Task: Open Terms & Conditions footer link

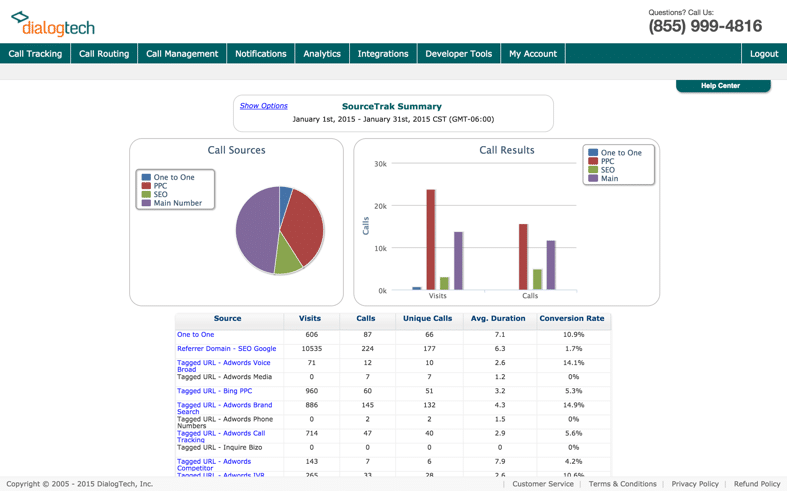Action: [x=622, y=484]
